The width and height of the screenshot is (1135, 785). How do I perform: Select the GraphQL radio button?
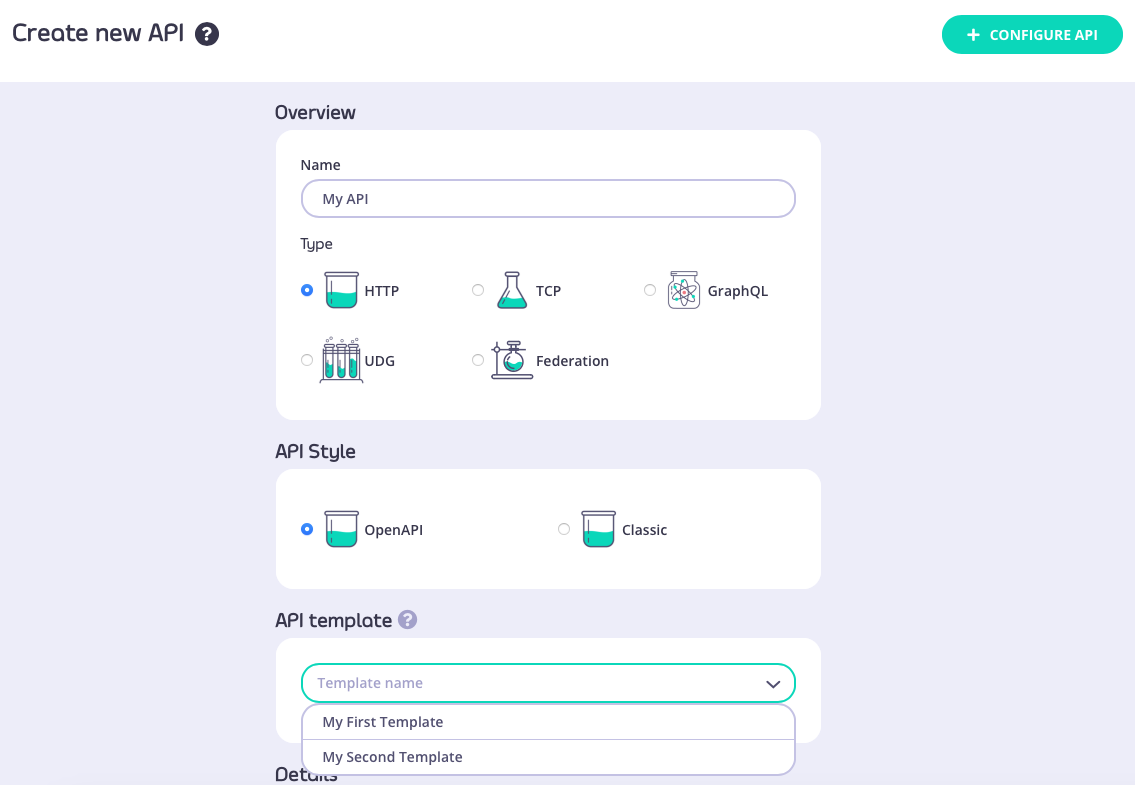pyautogui.click(x=650, y=290)
